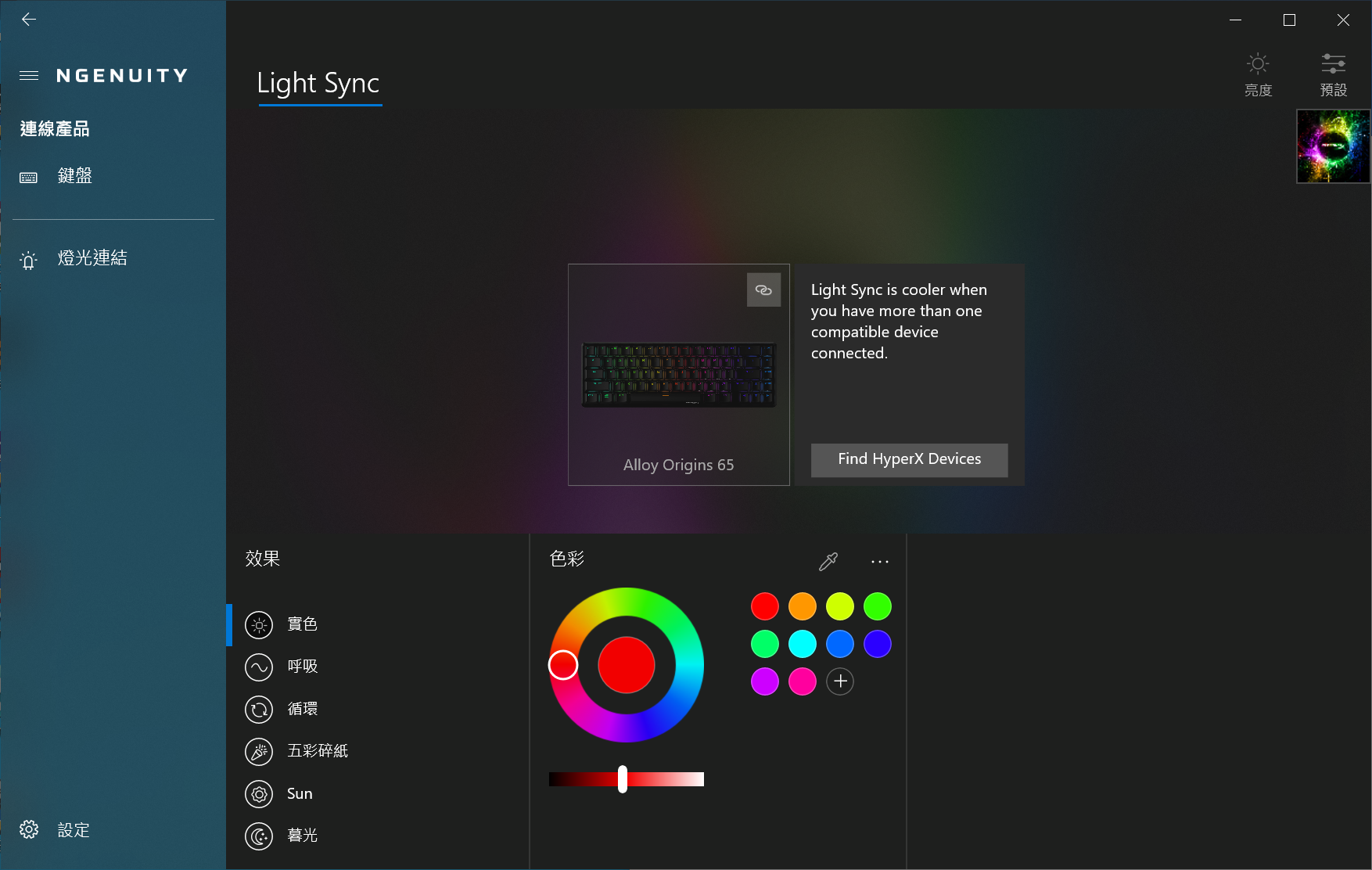
Task: Minimize the NGENUITY window
Action: 1236,20
